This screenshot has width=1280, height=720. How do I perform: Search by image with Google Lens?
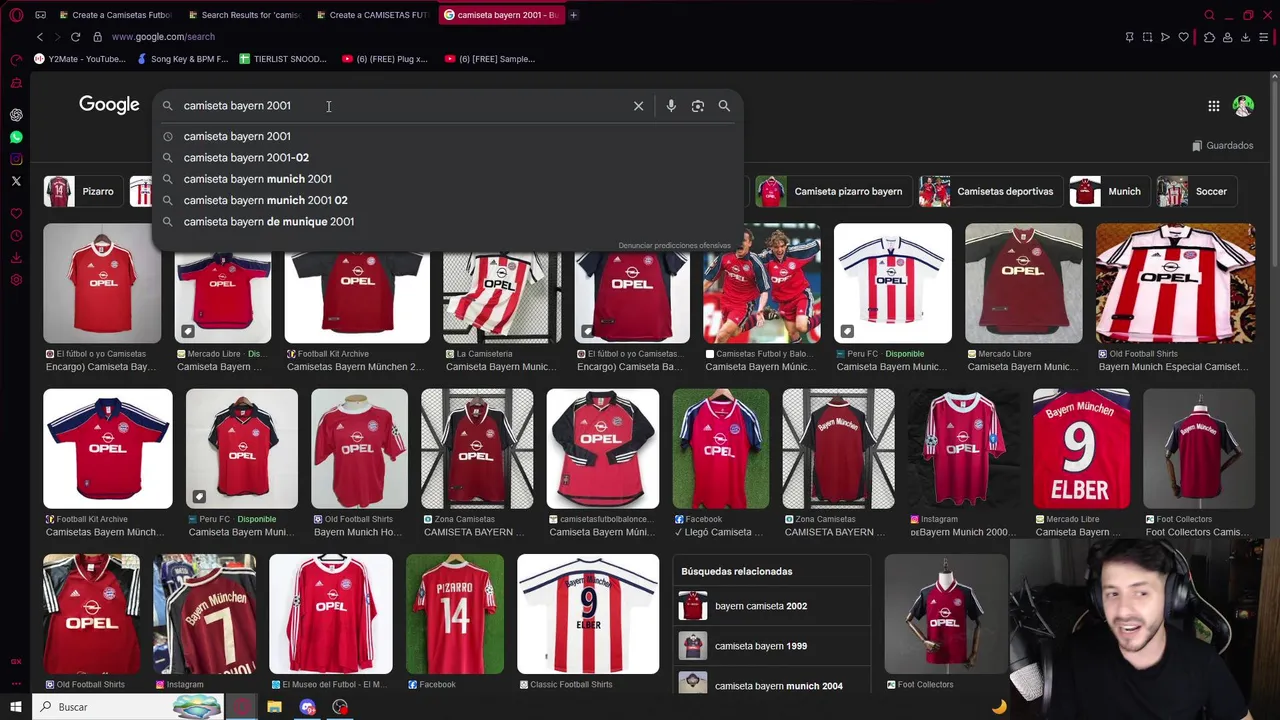pyautogui.click(x=698, y=106)
